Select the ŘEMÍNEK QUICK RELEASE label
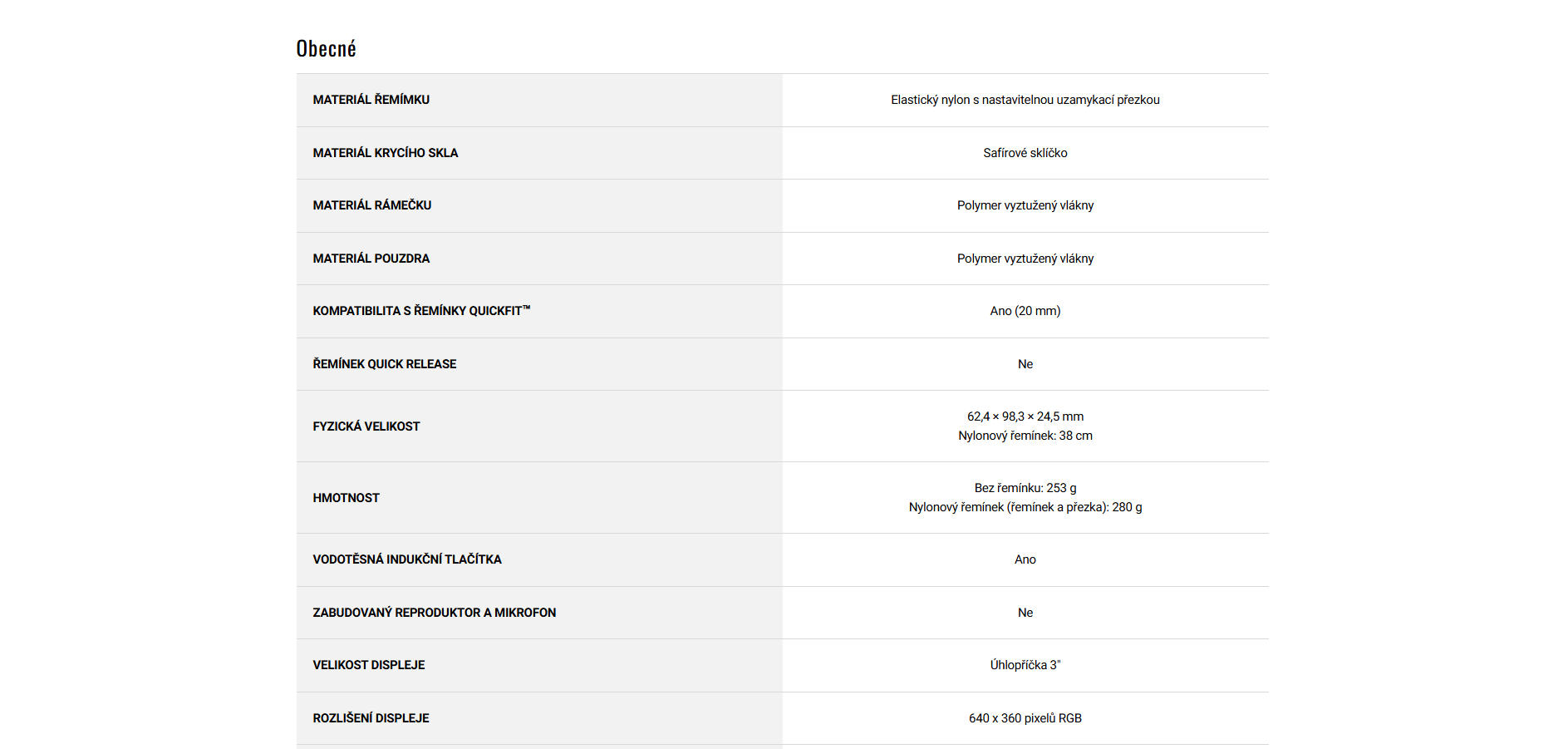The width and height of the screenshot is (1568, 749). pyautogui.click(x=384, y=364)
